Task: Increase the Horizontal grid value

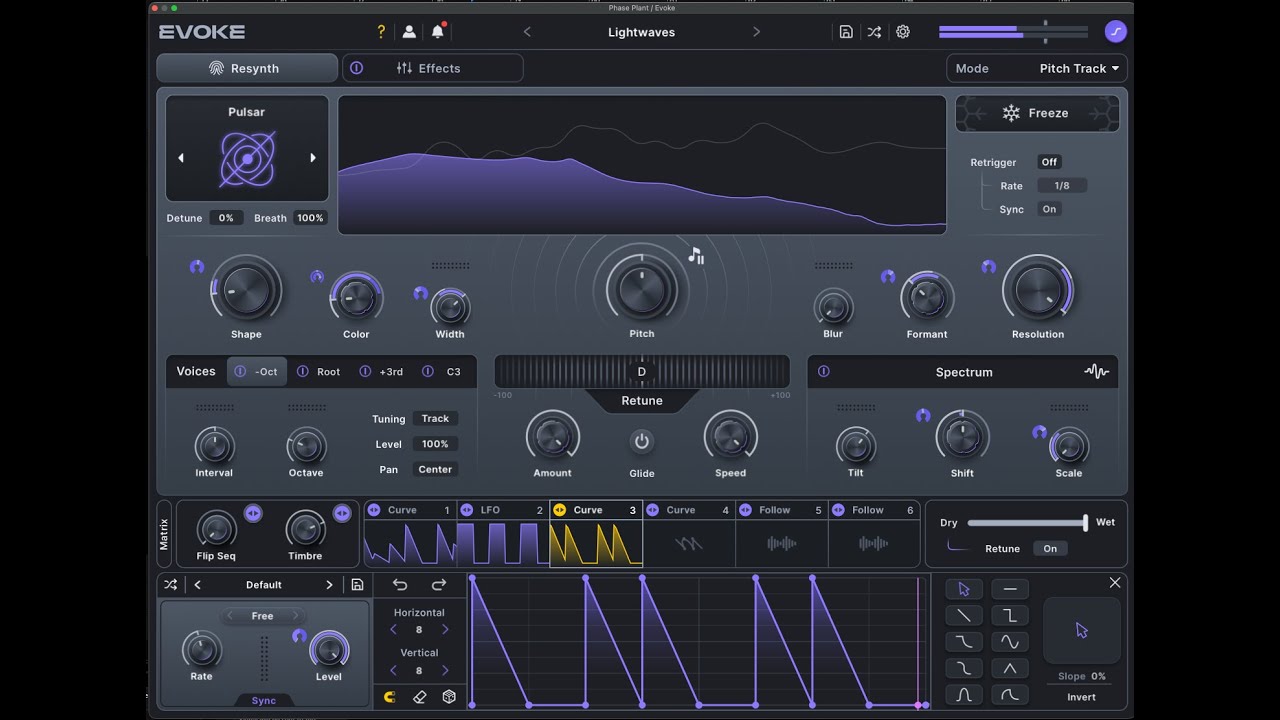Action: pos(445,630)
